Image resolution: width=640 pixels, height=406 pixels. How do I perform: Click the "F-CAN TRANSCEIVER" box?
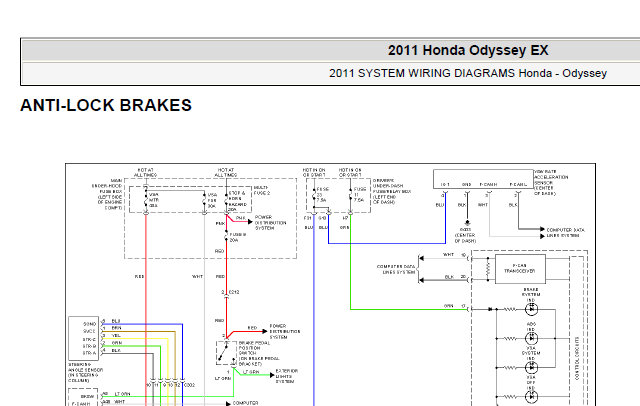[520, 268]
